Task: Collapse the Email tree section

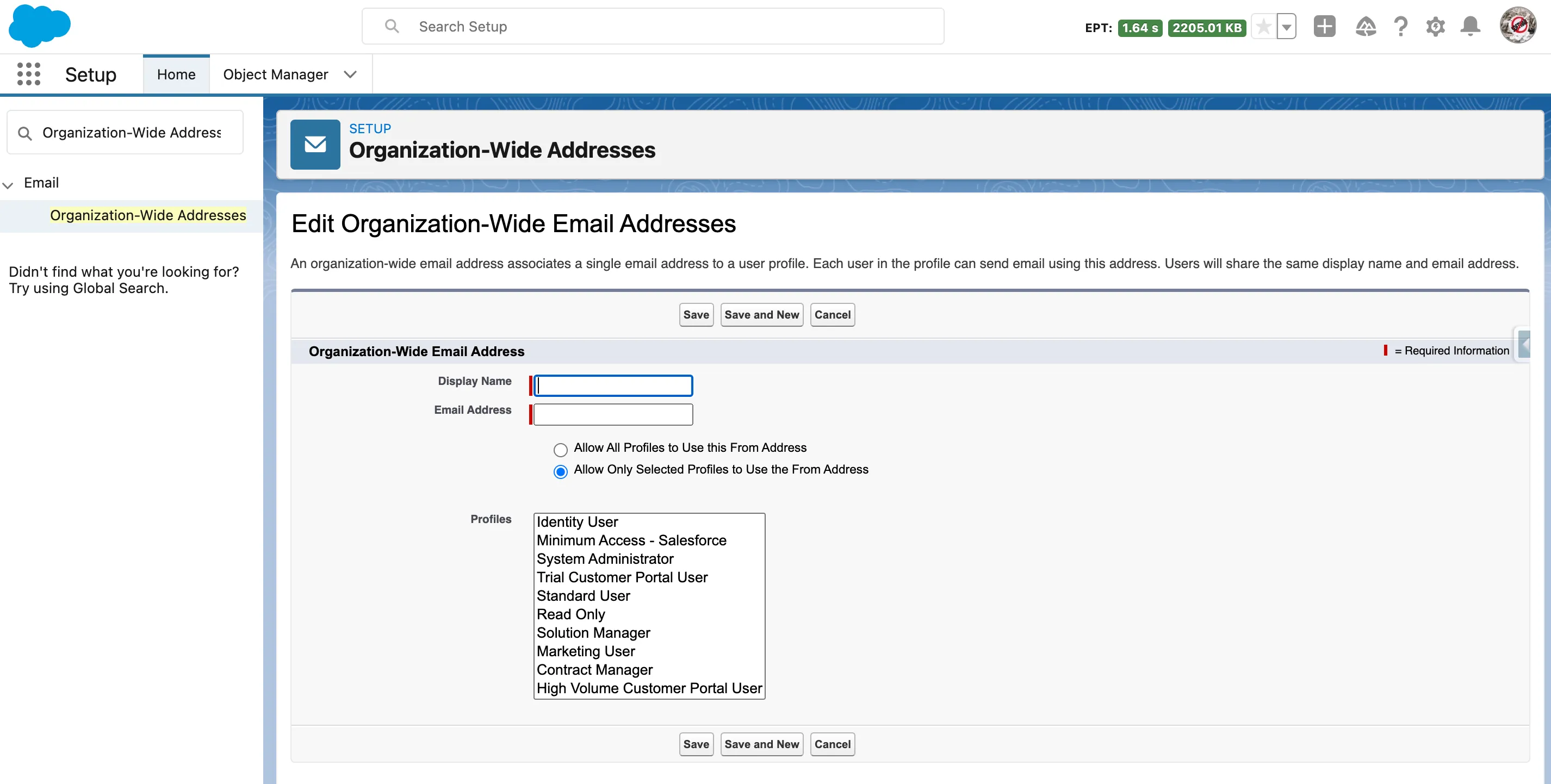Action: pos(9,184)
